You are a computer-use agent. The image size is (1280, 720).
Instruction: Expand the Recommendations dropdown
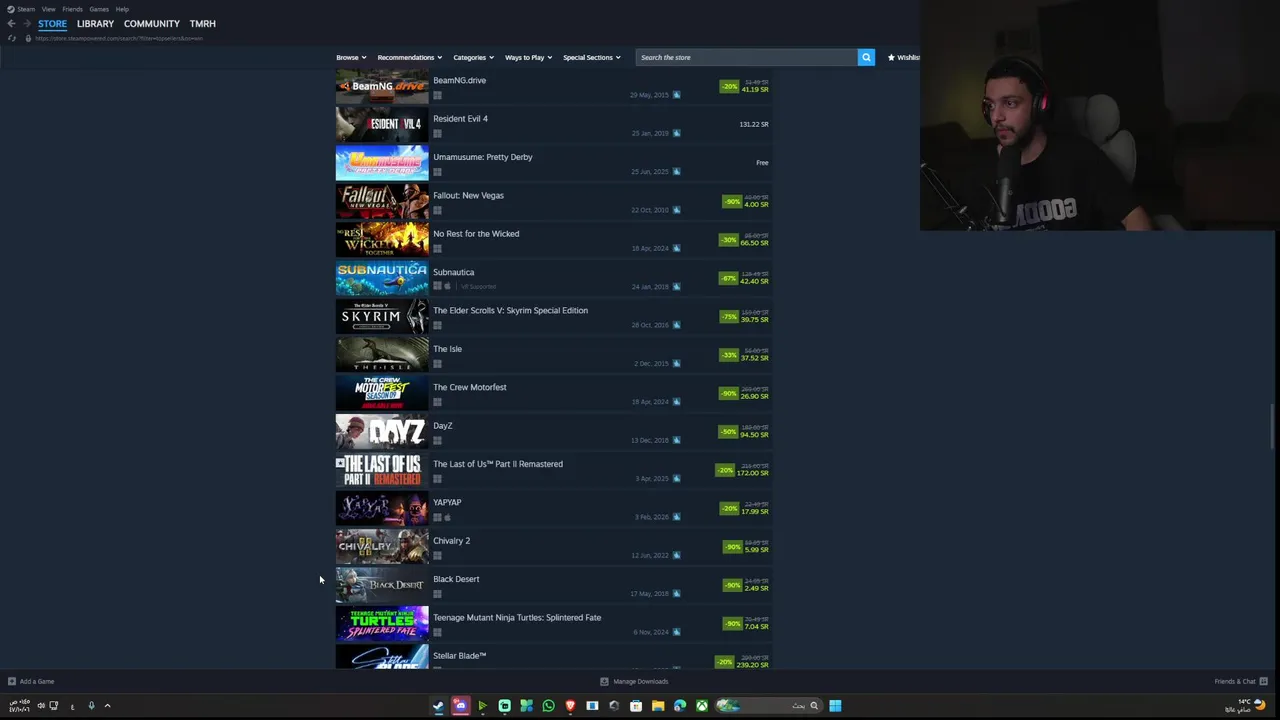coord(409,57)
